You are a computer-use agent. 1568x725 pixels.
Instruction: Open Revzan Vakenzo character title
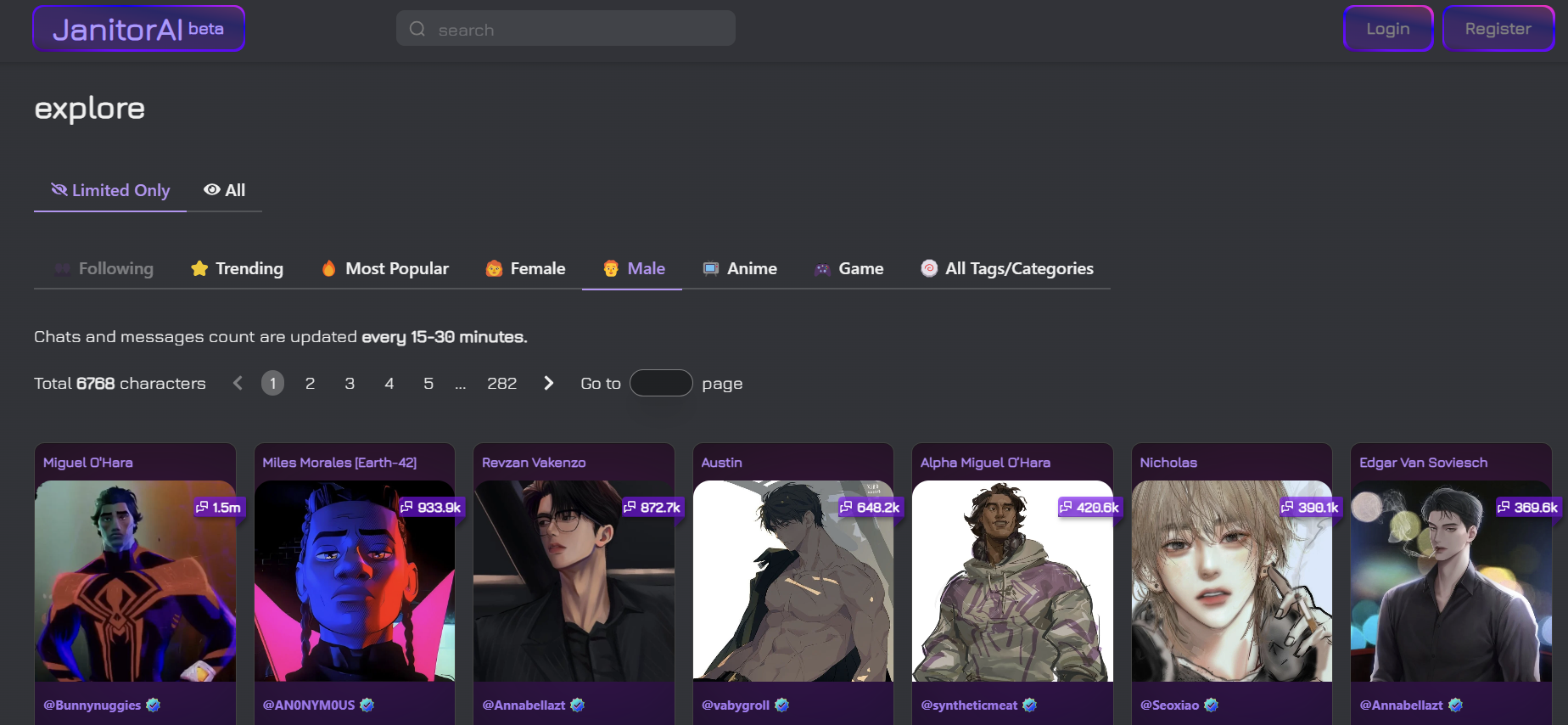[534, 463]
